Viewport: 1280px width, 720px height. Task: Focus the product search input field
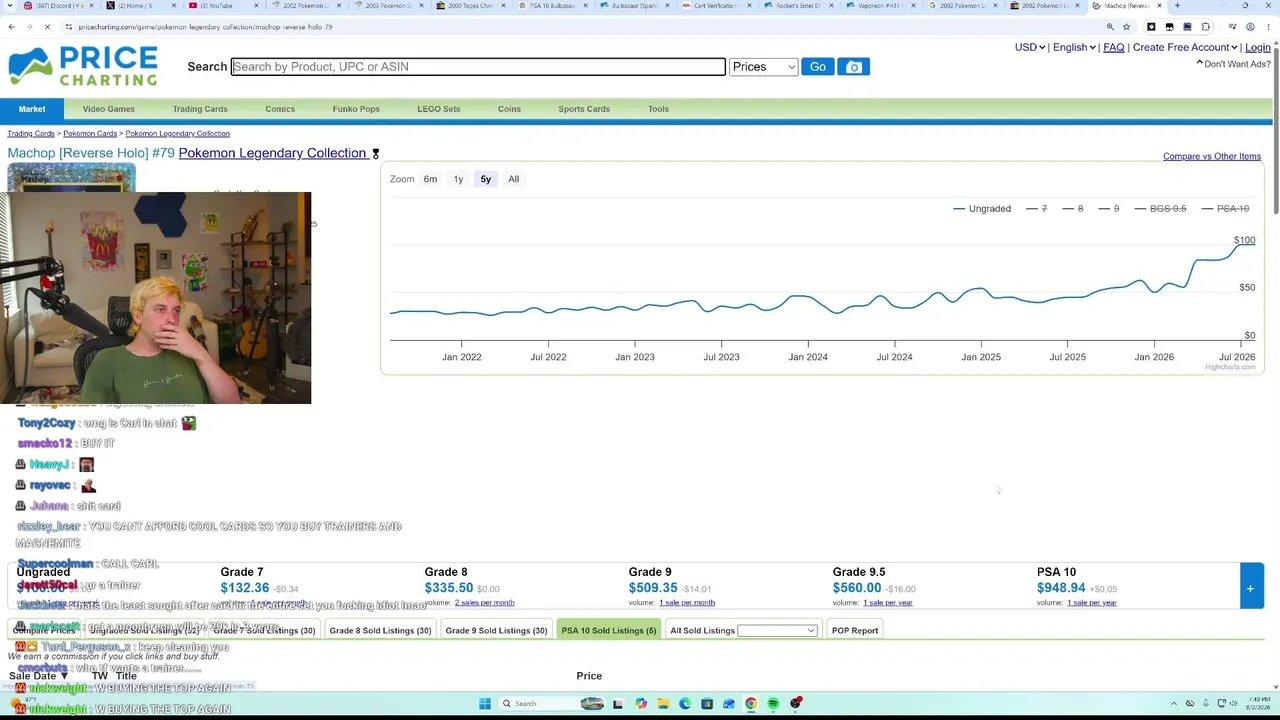[478, 67]
